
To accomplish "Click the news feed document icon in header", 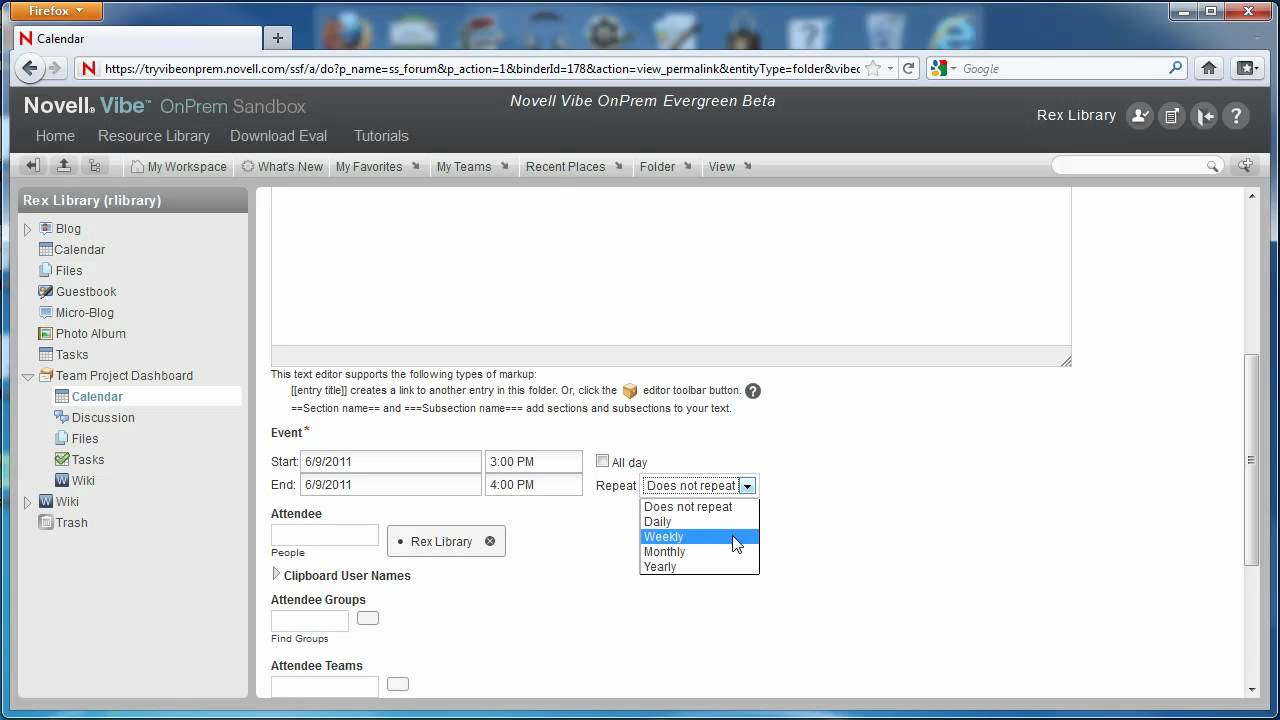I will point(1172,116).
